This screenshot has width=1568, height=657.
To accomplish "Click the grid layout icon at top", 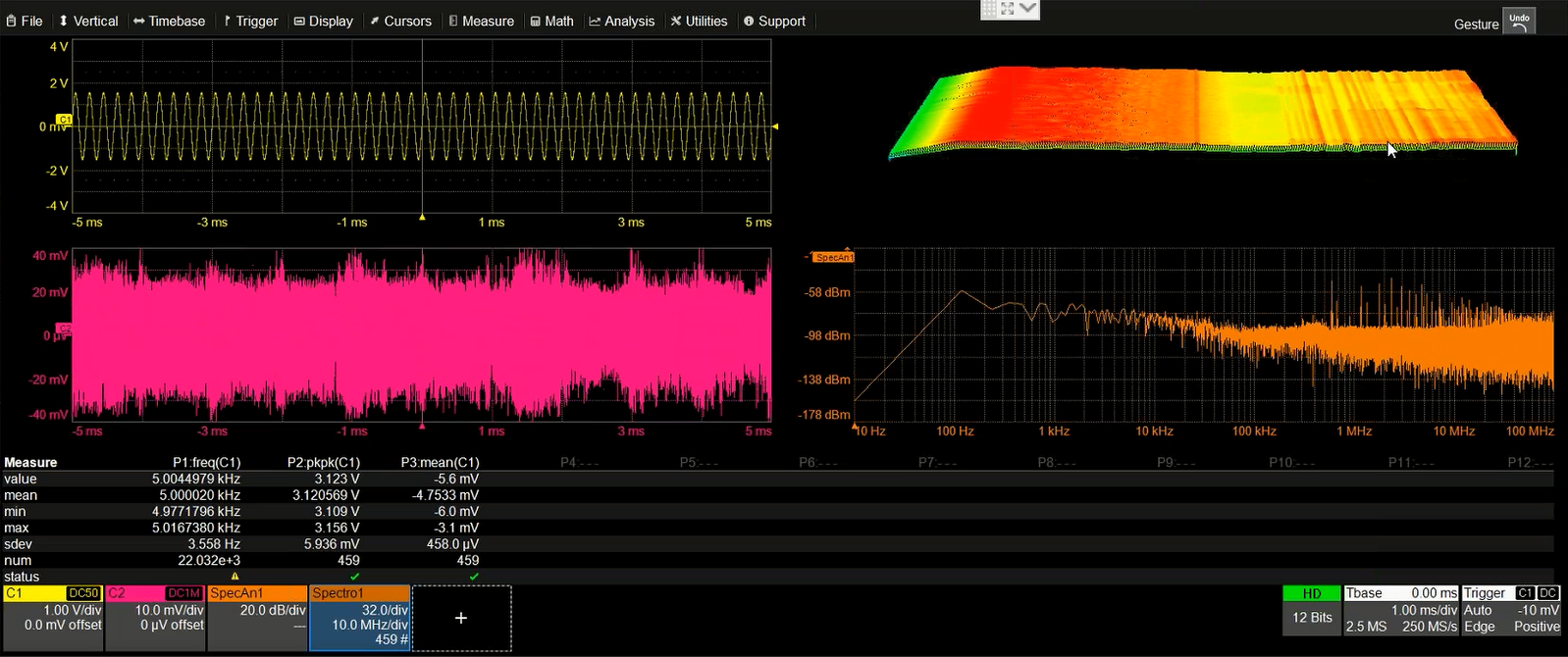I will [989, 9].
